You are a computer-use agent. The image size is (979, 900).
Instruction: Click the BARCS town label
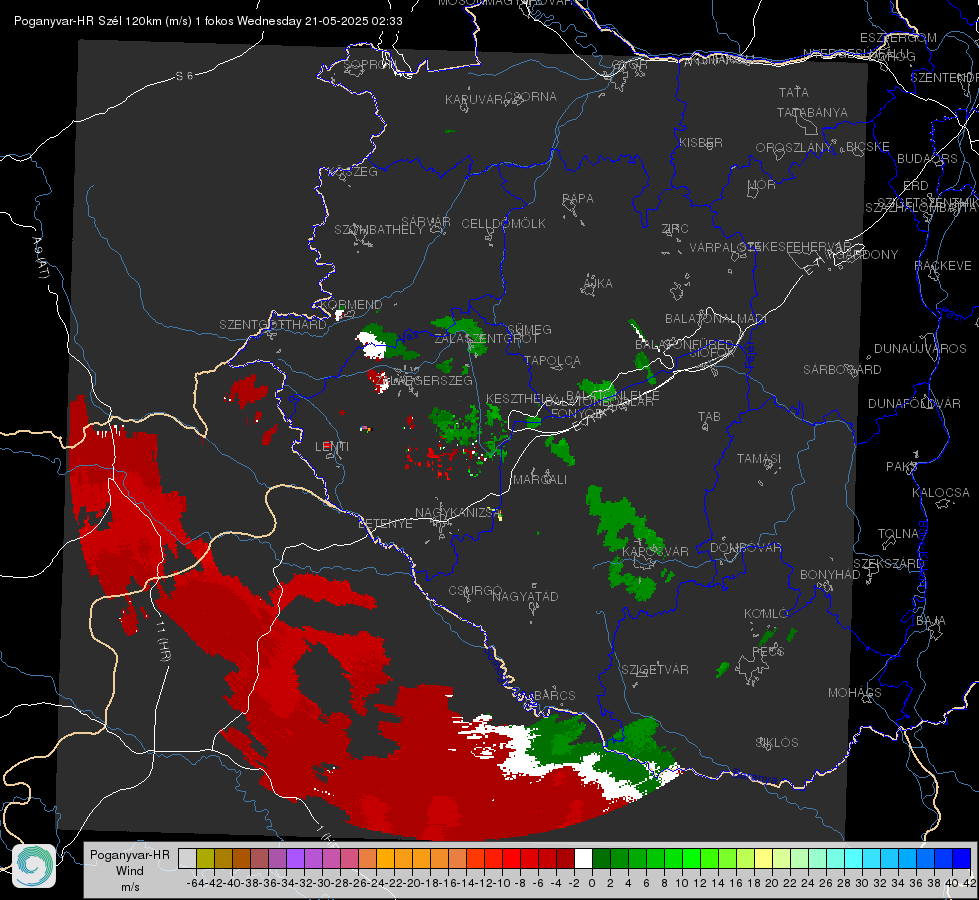pos(554,695)
